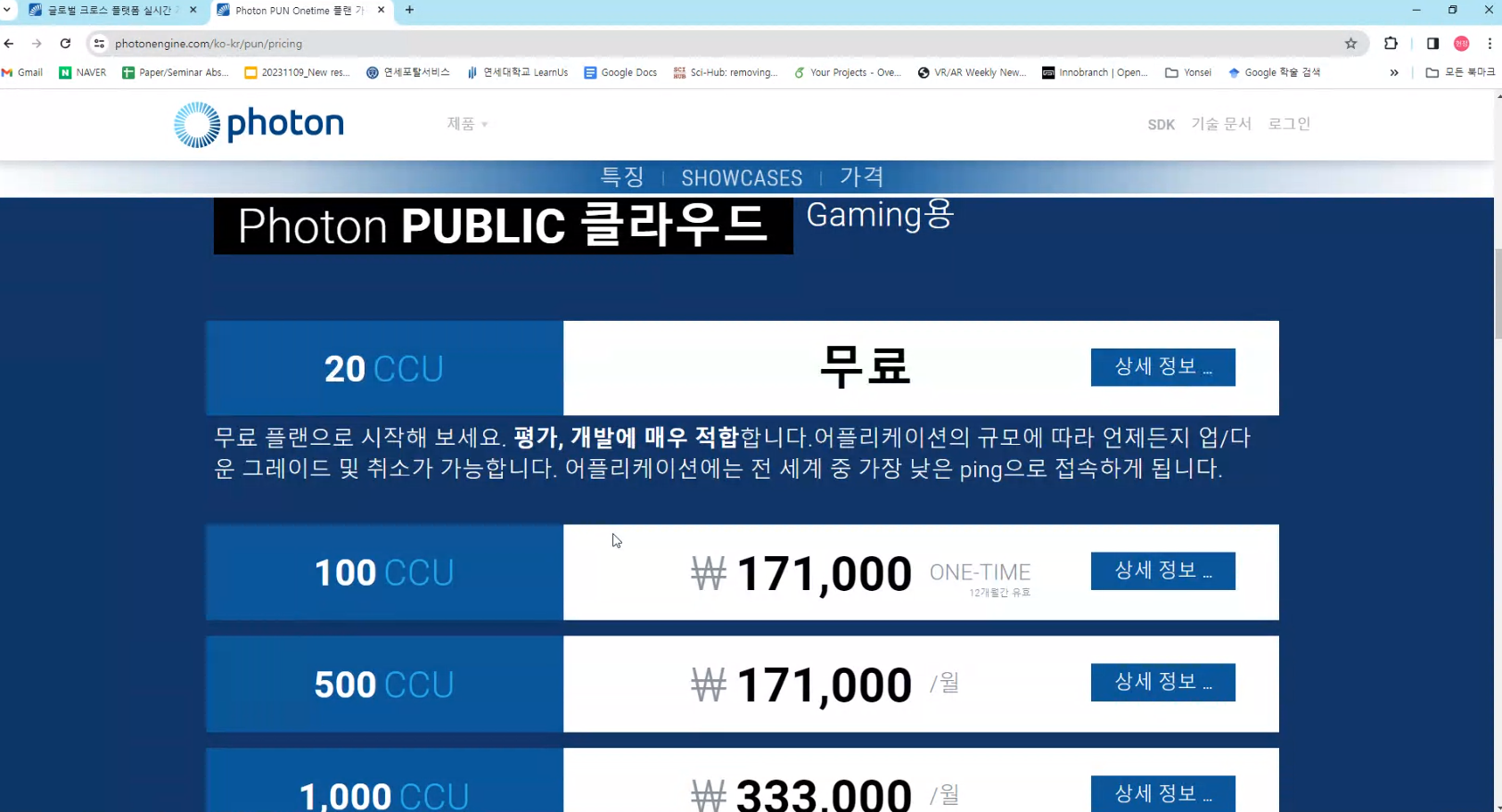Minimize the browser window
Viewport: 1502px width, 812px height.
1416,10
